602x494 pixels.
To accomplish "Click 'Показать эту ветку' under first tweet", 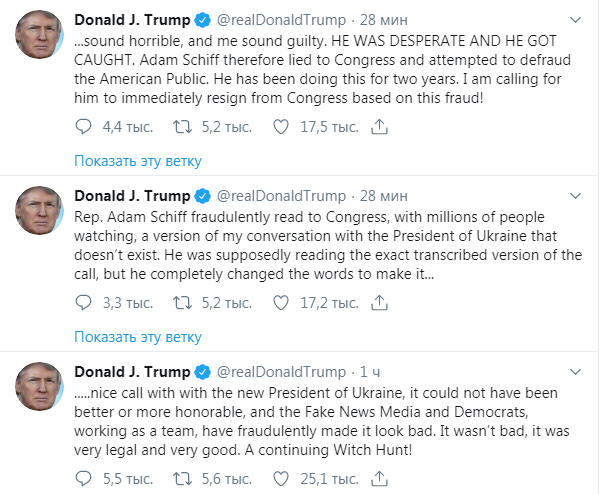I will point(138,161).
